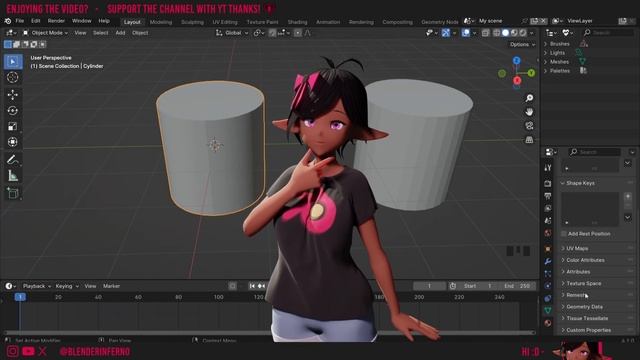
Task: Open the timeline View menu
Action: pyautogui.click(x=90, y=286)
